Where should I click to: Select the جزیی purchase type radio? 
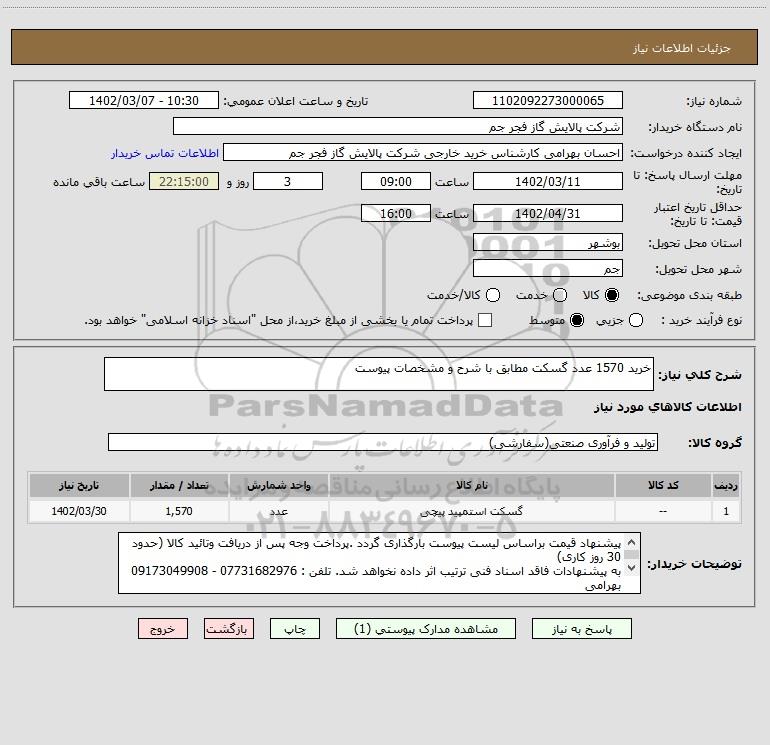(635, 320)
